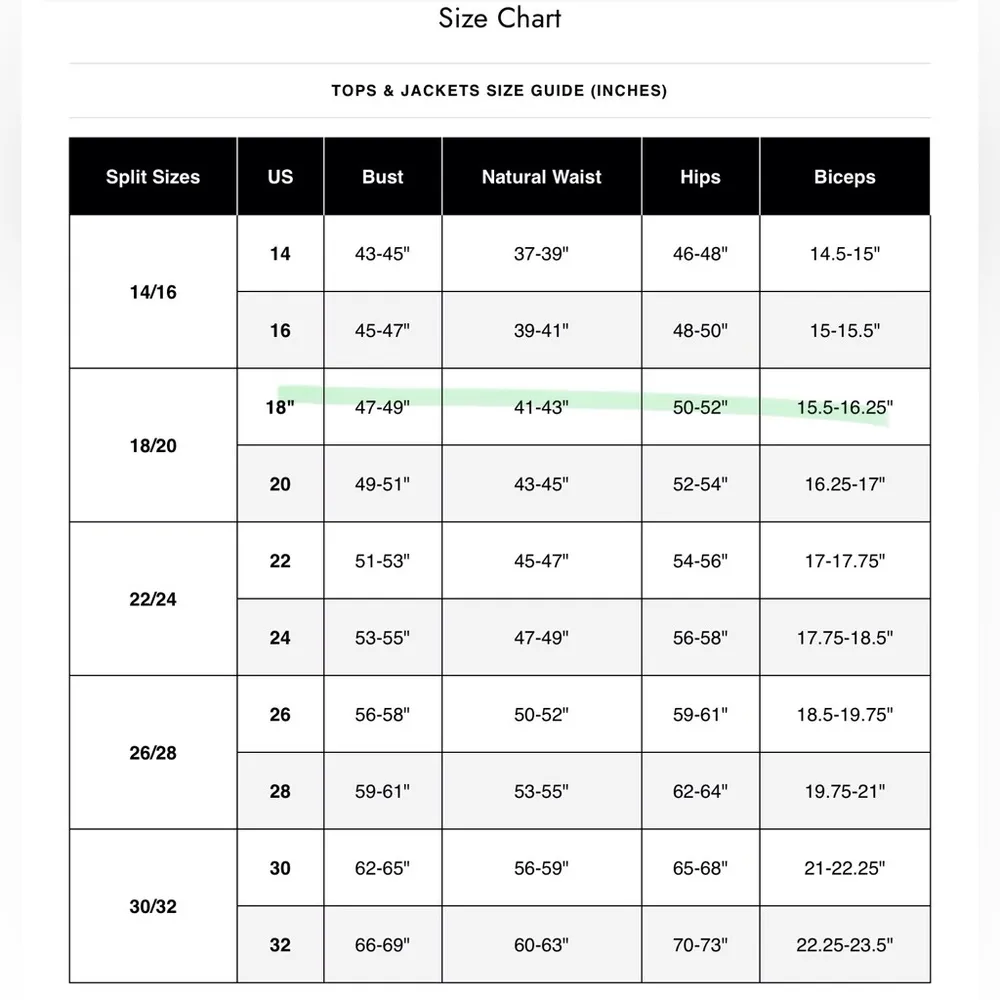Image resolution: width=1000 pixels, height=1000 pixels.
Task: Select the biceps value for US 28
Action: tap(844, 792)
